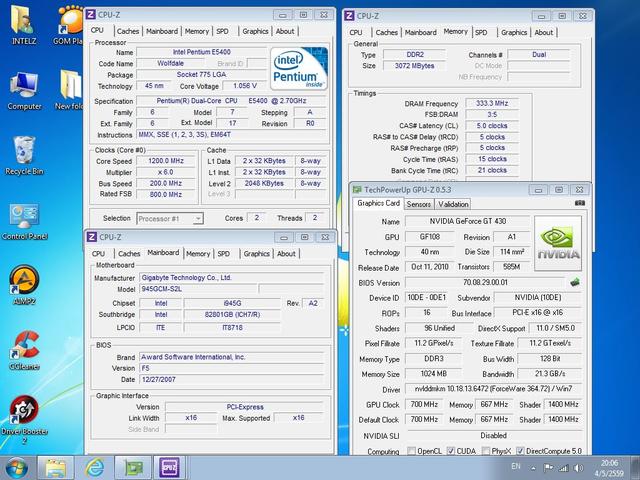640x480 pixels.
Task: Click the network signal tray icon
Action: pyautogui.click(x=563, y=468)
